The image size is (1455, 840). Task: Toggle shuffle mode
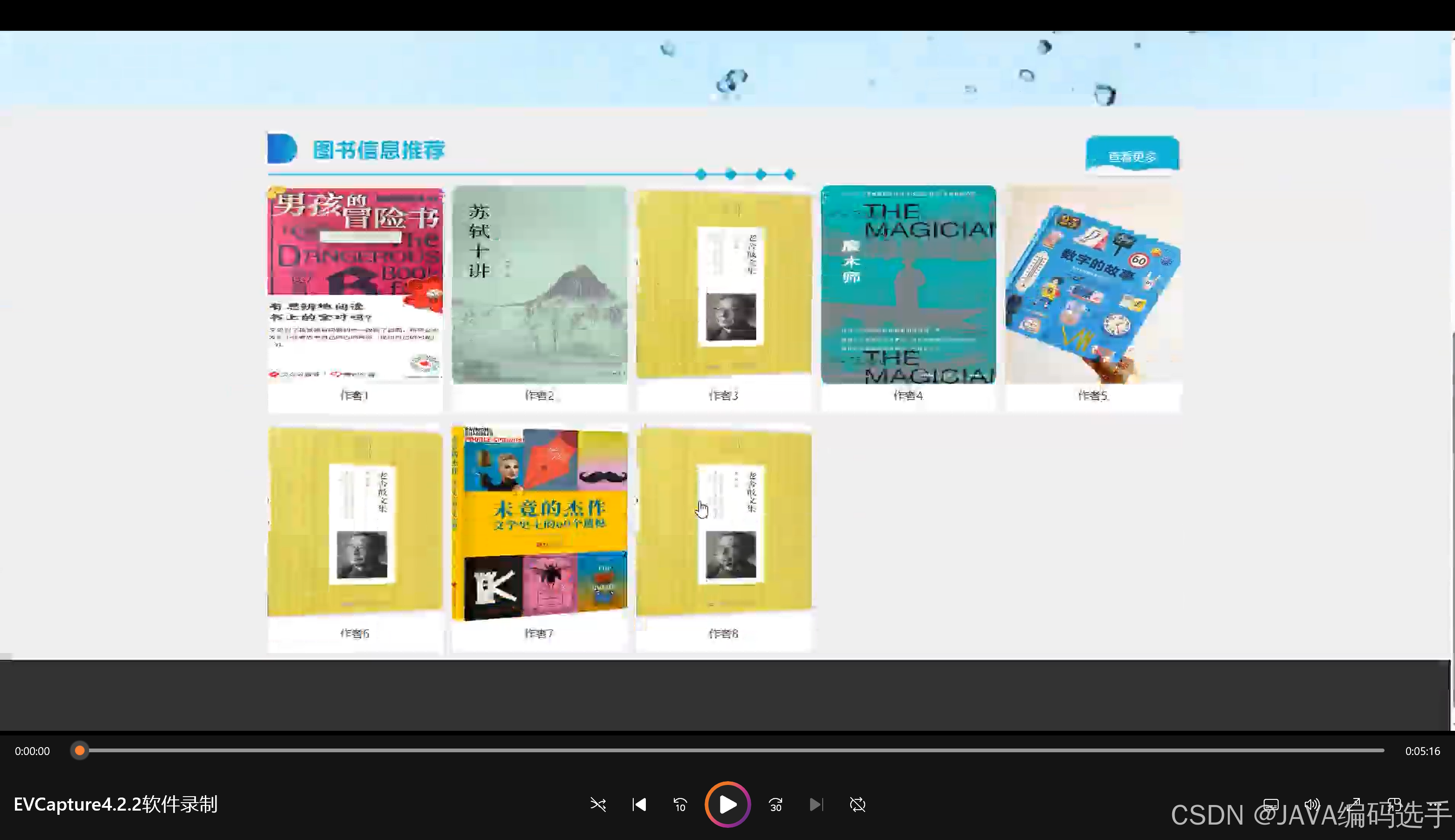[598, 804]
